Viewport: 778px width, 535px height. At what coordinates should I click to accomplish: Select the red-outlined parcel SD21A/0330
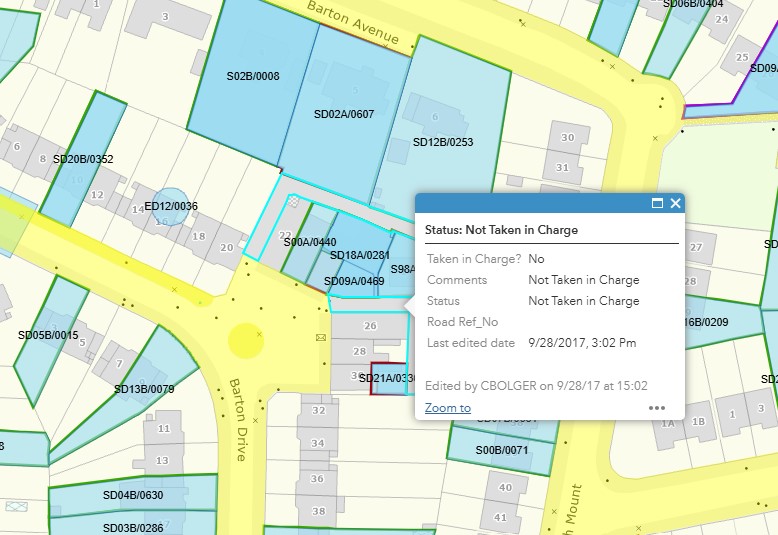[387, 377]
